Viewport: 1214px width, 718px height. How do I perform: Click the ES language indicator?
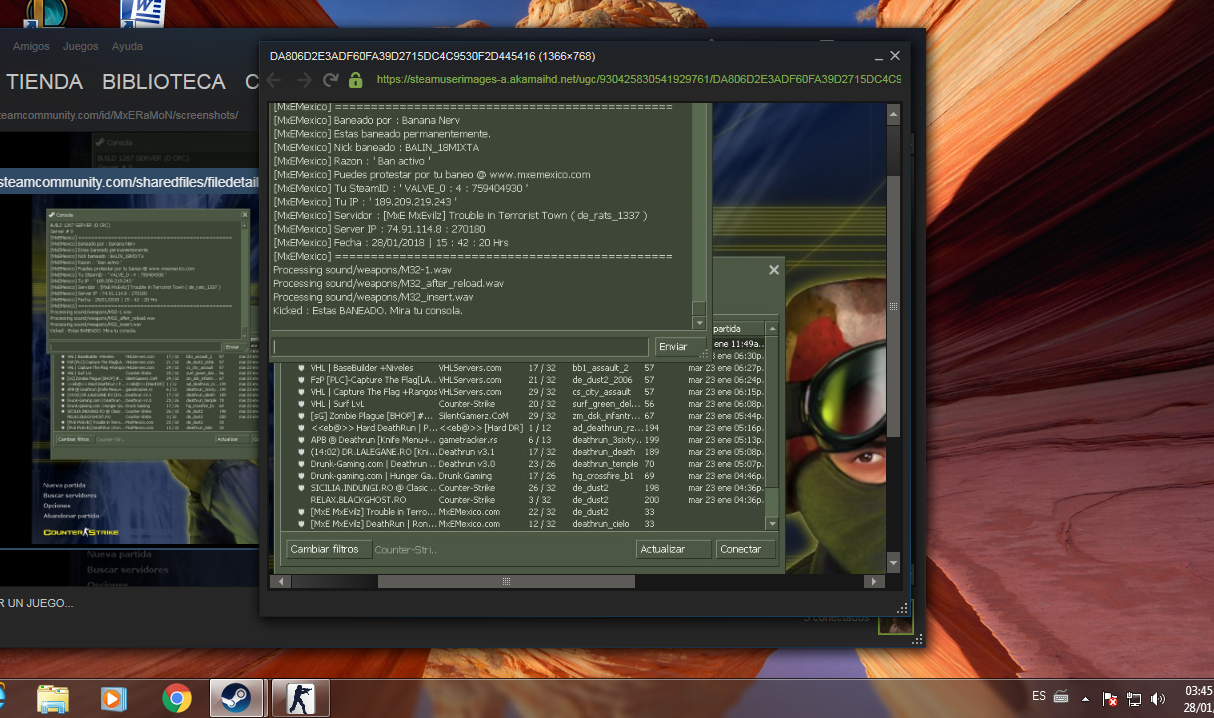(1039, 695)
